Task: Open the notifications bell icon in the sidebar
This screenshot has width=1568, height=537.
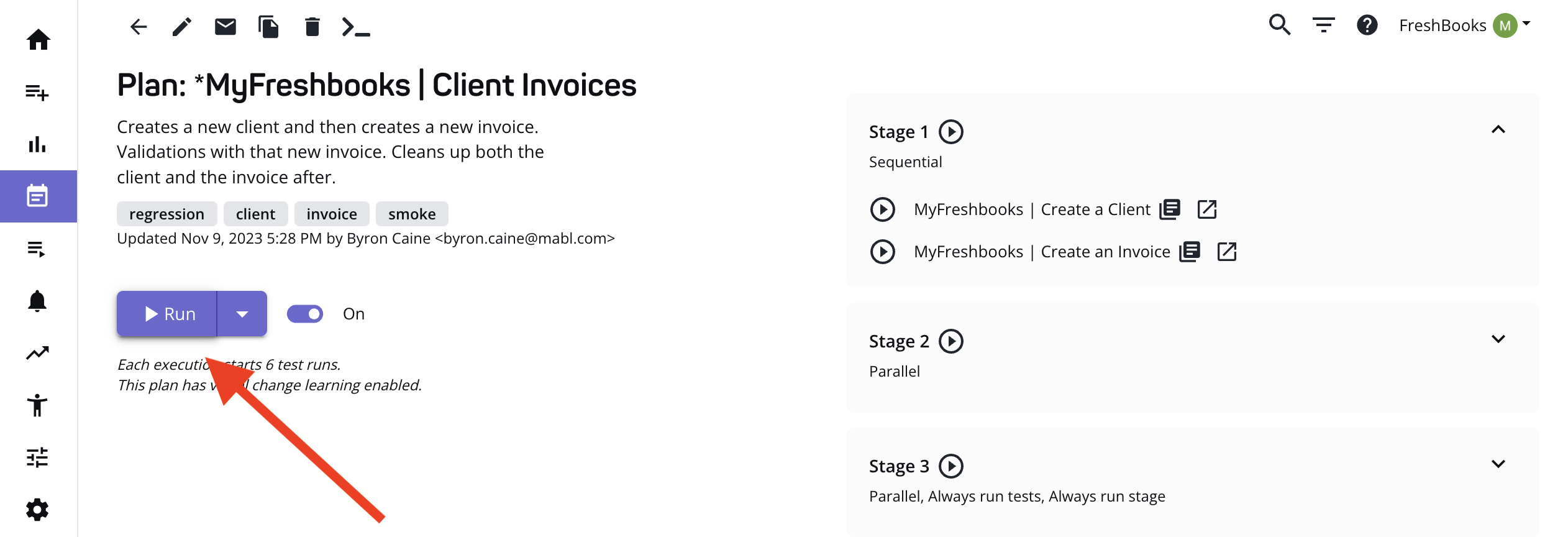Action: click(37, 301)
